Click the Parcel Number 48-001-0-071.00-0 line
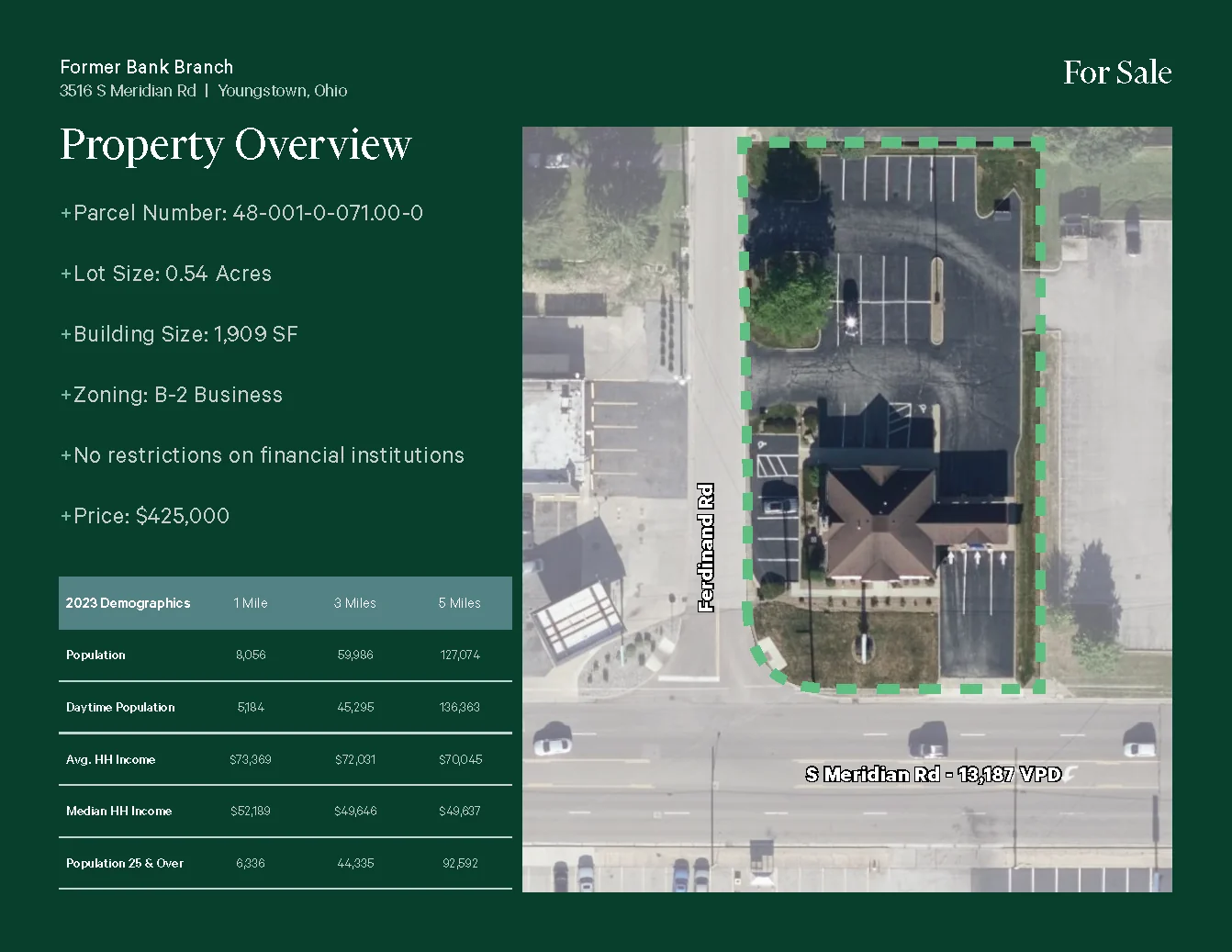This screenshot has width=1232, height=952. [x=241, y=213]
